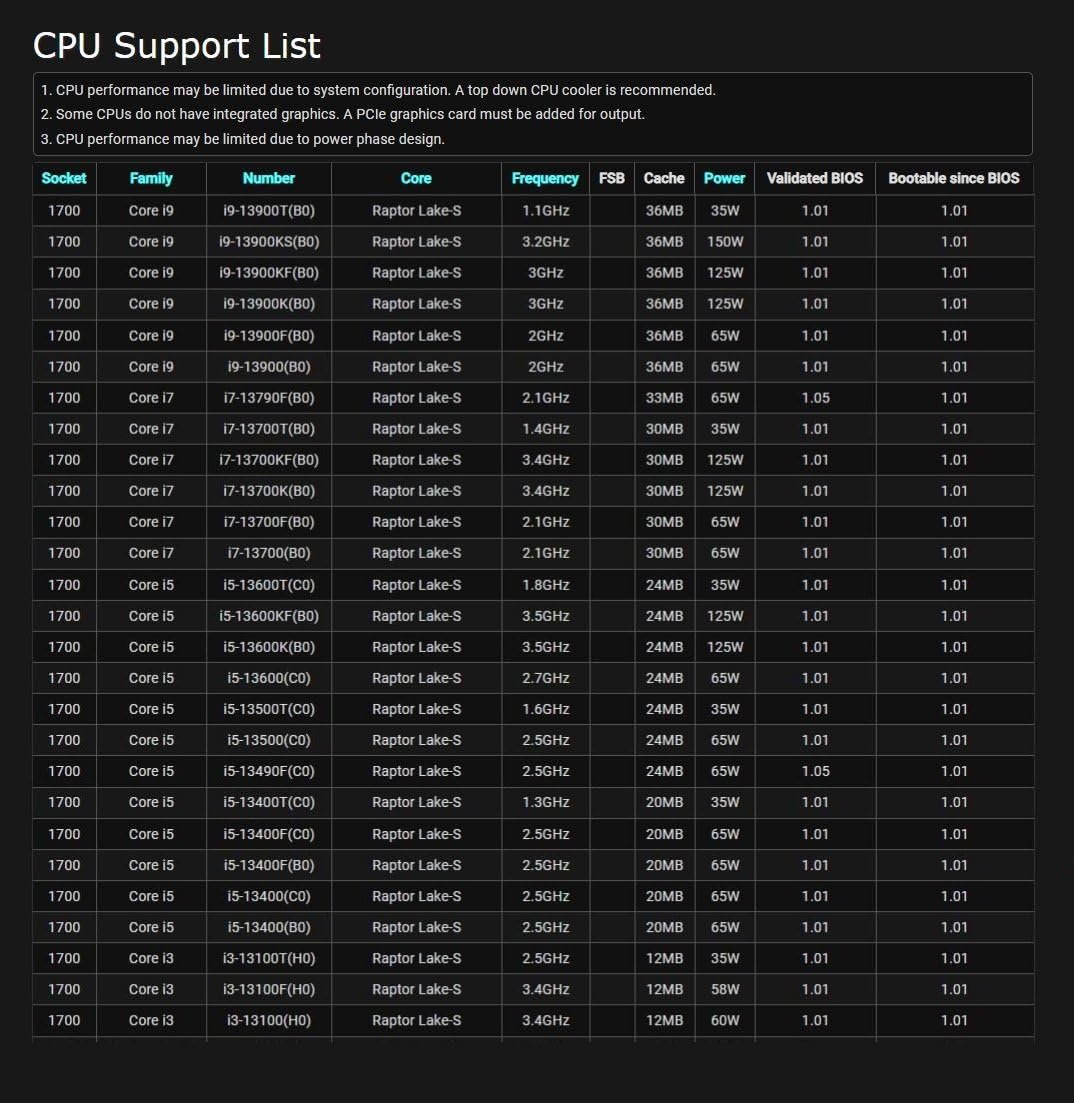Click the Core column header
1074x1103 pixels.
coord(416,178)
